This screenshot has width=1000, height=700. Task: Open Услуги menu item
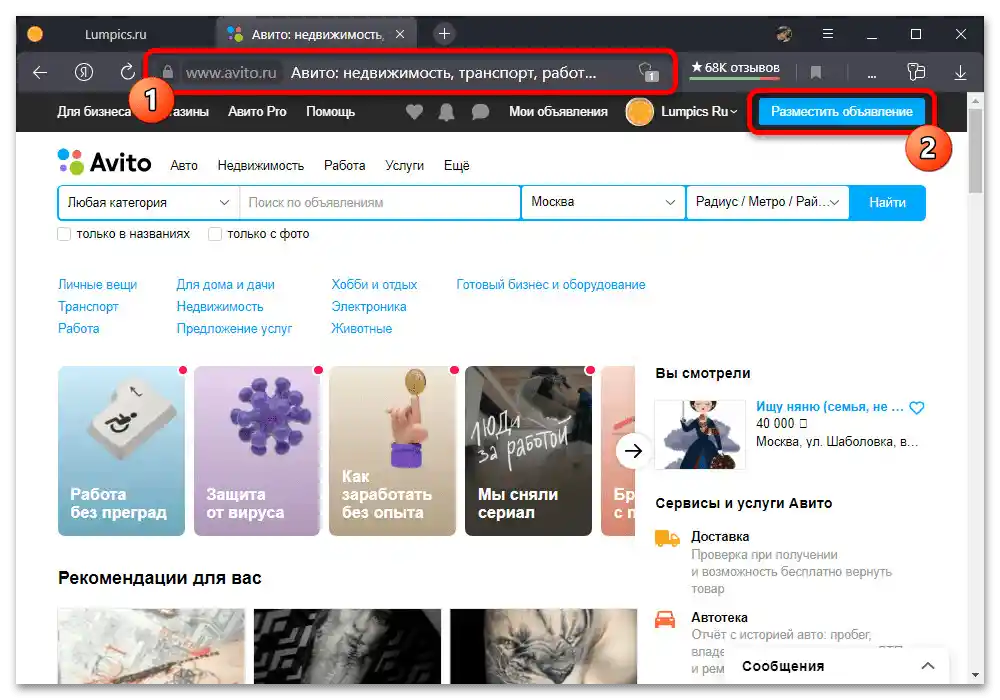coord(404,166)
